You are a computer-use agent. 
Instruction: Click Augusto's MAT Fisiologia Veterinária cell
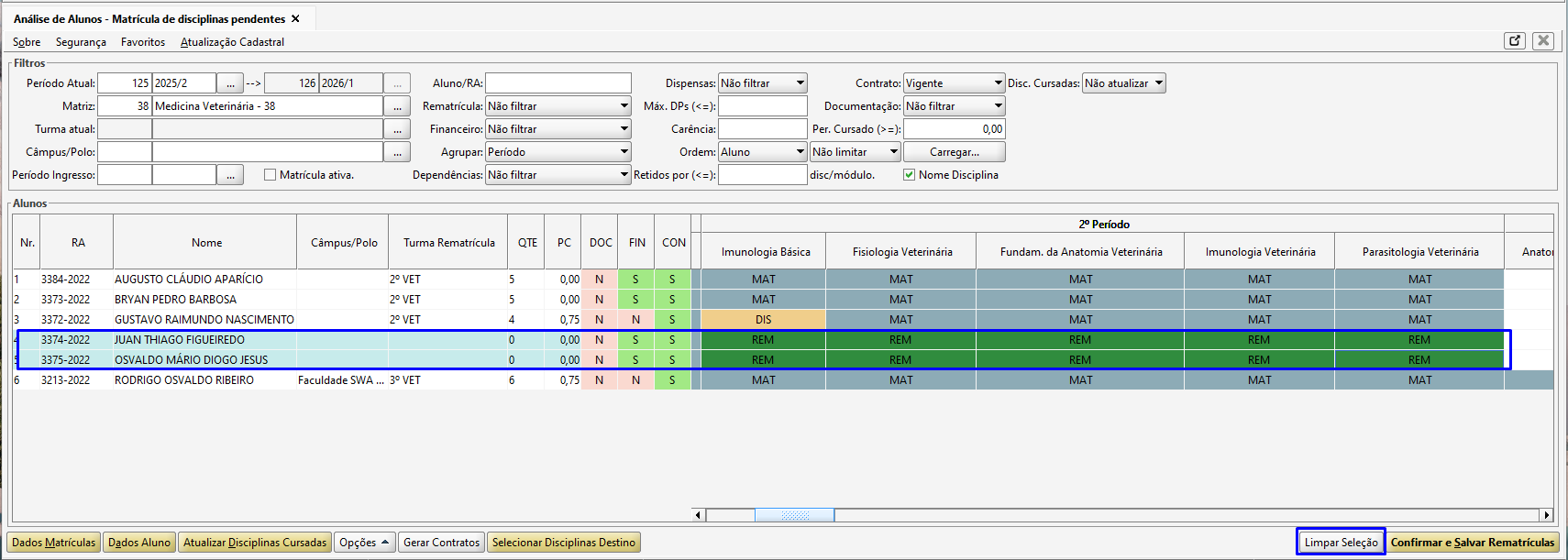click(x=901, y=280)
